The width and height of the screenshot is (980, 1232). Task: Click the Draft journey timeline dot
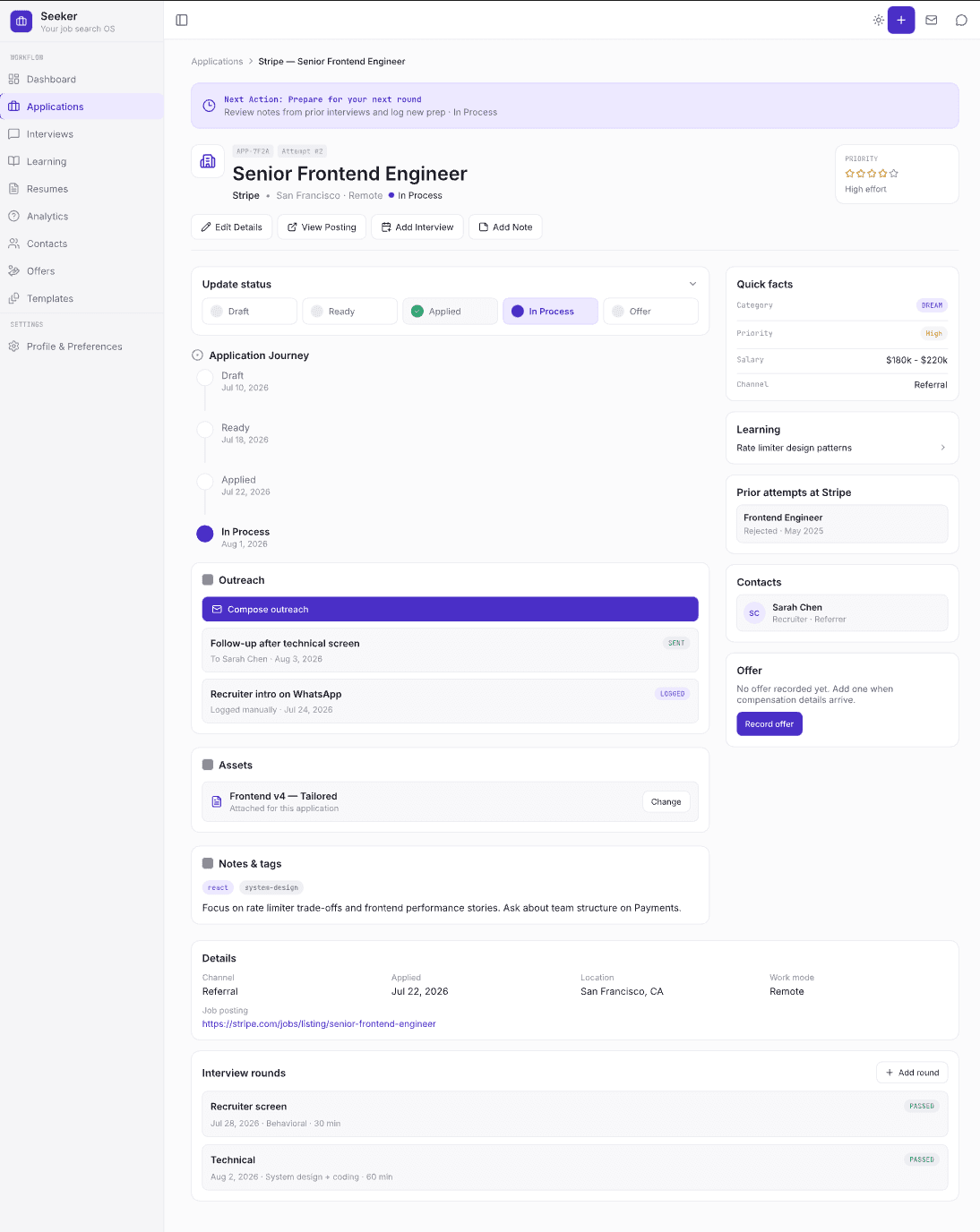205,377
